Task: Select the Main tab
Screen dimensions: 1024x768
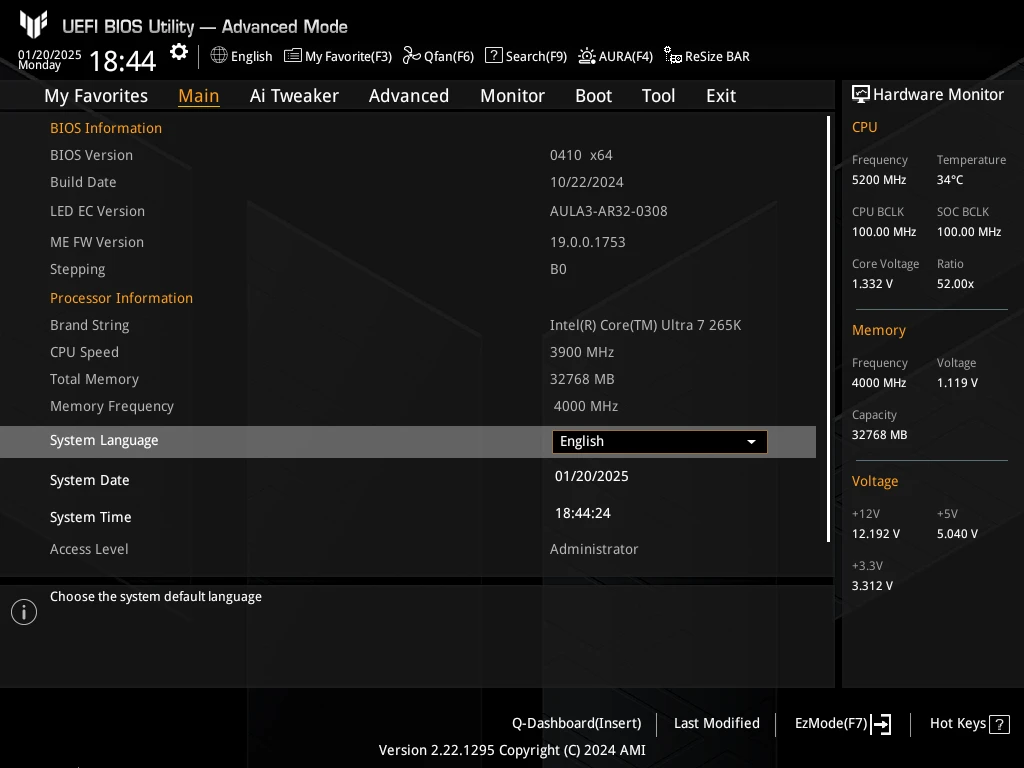Action: [199, 95]
